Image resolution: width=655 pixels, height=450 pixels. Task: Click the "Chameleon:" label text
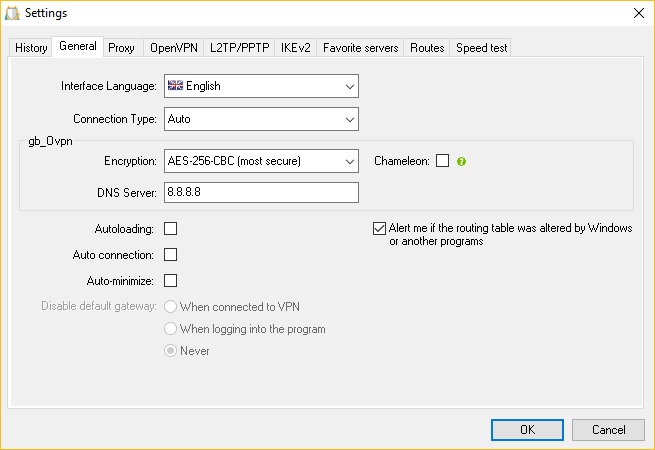401,161
